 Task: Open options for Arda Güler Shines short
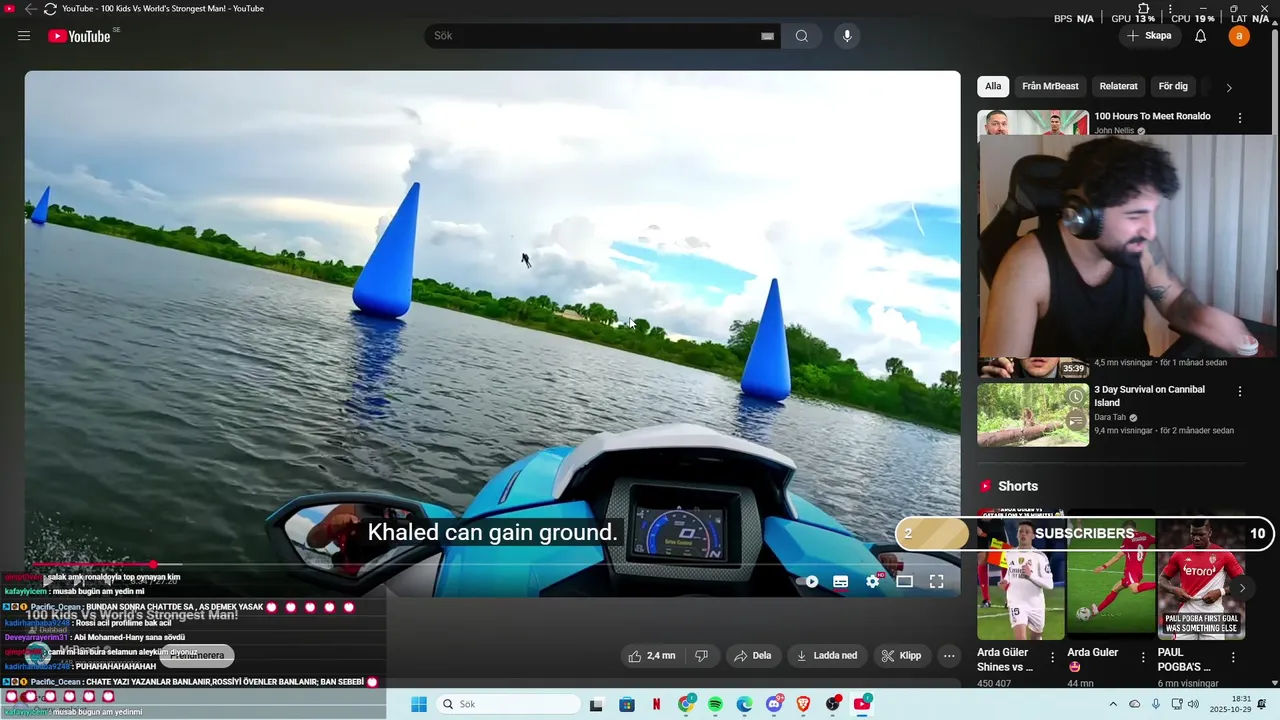(x=1052, y=657)
